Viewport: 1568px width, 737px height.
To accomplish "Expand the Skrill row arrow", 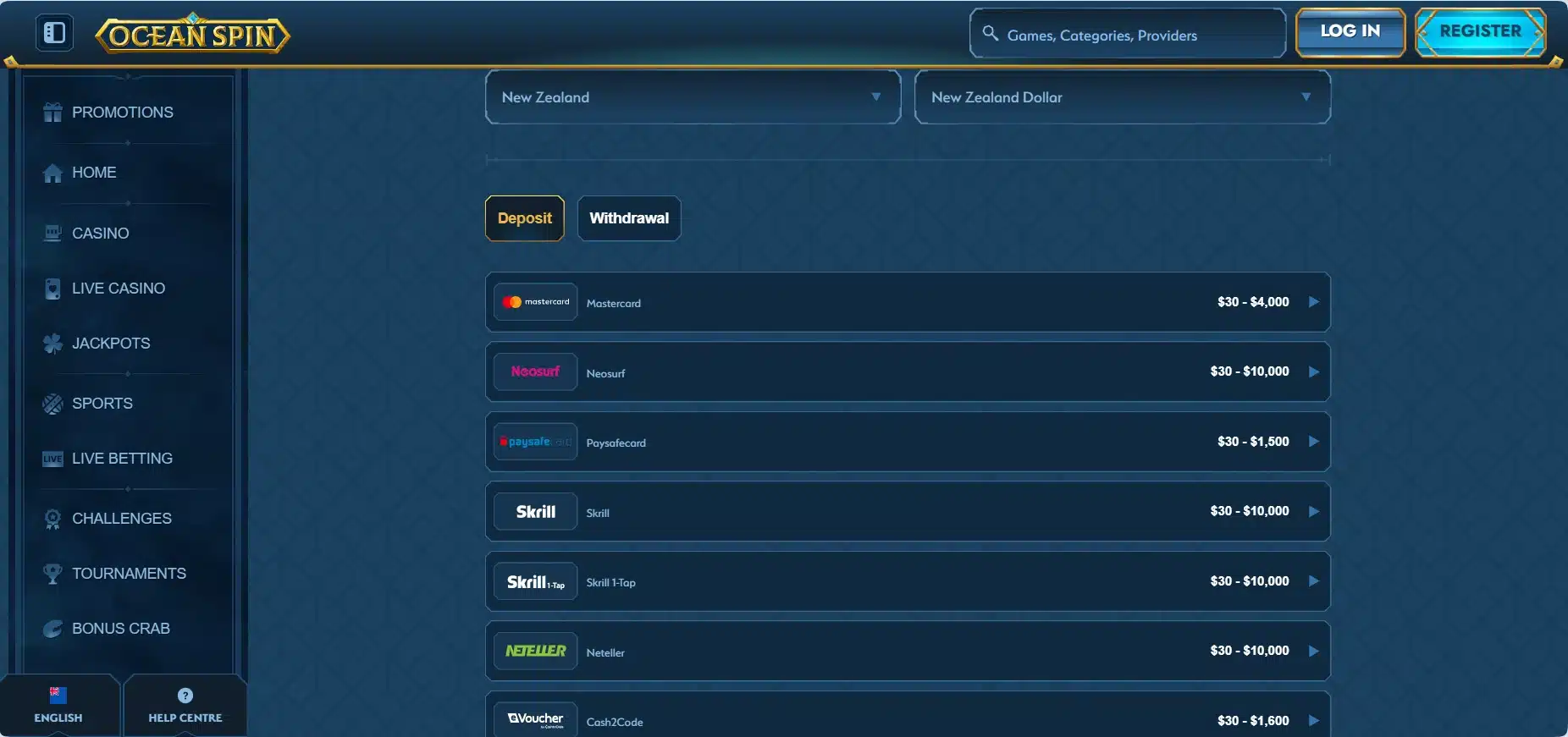I will [1314, 511].
